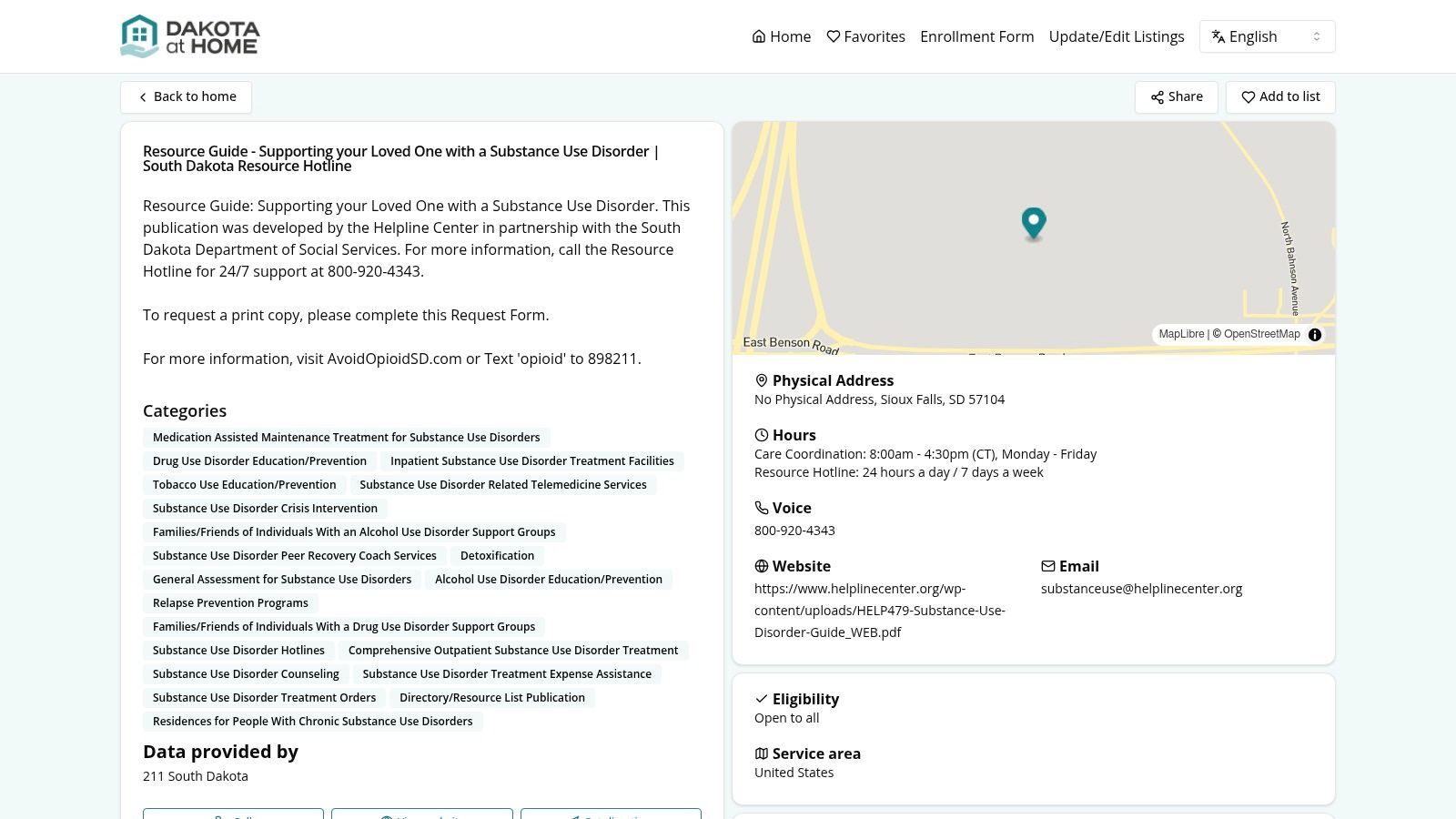
Task: Click the map location pin marker
Action: (1034, 223)
